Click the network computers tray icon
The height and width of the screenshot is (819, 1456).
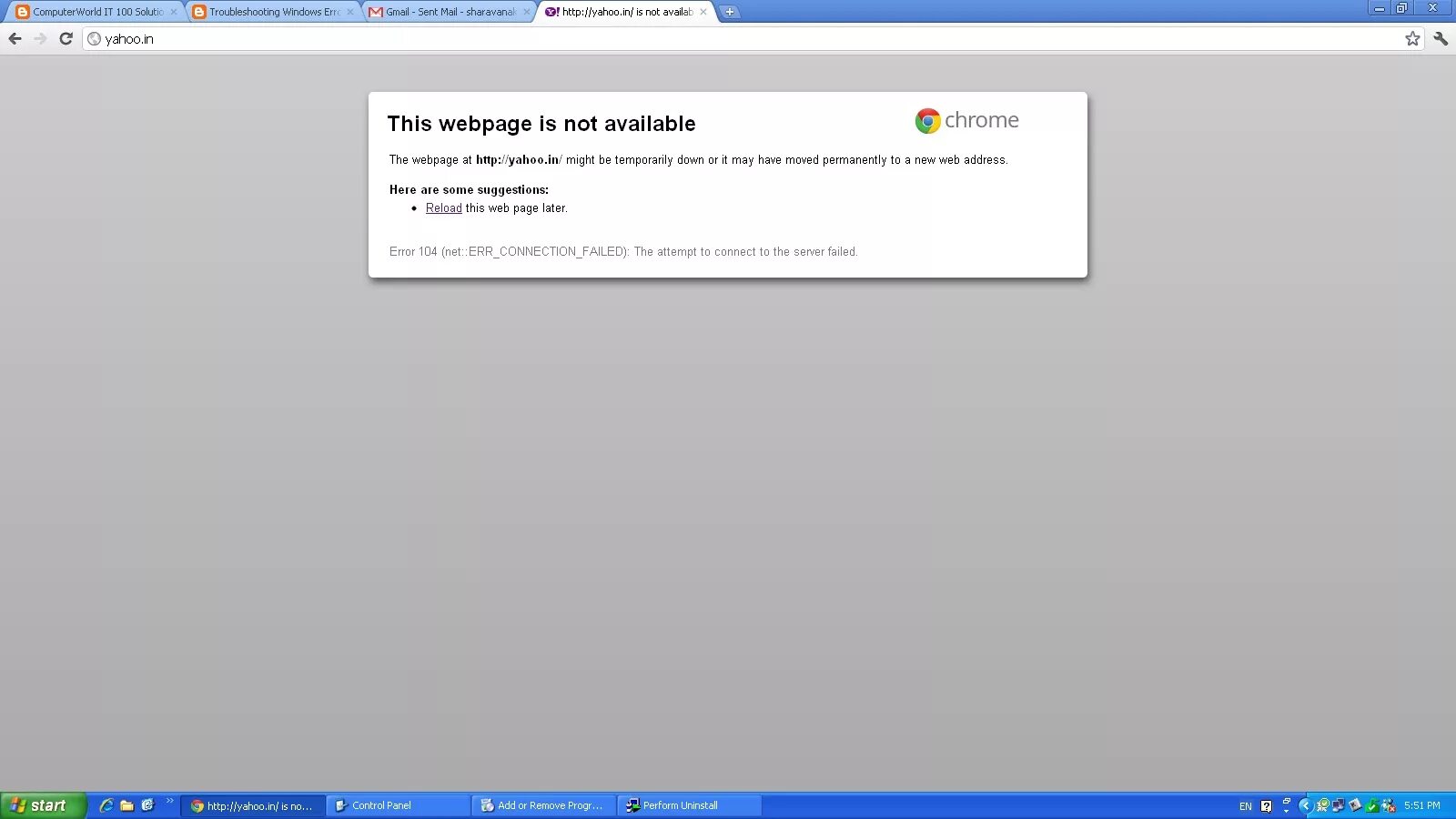pyautogui.click(x=1339, y=805)
